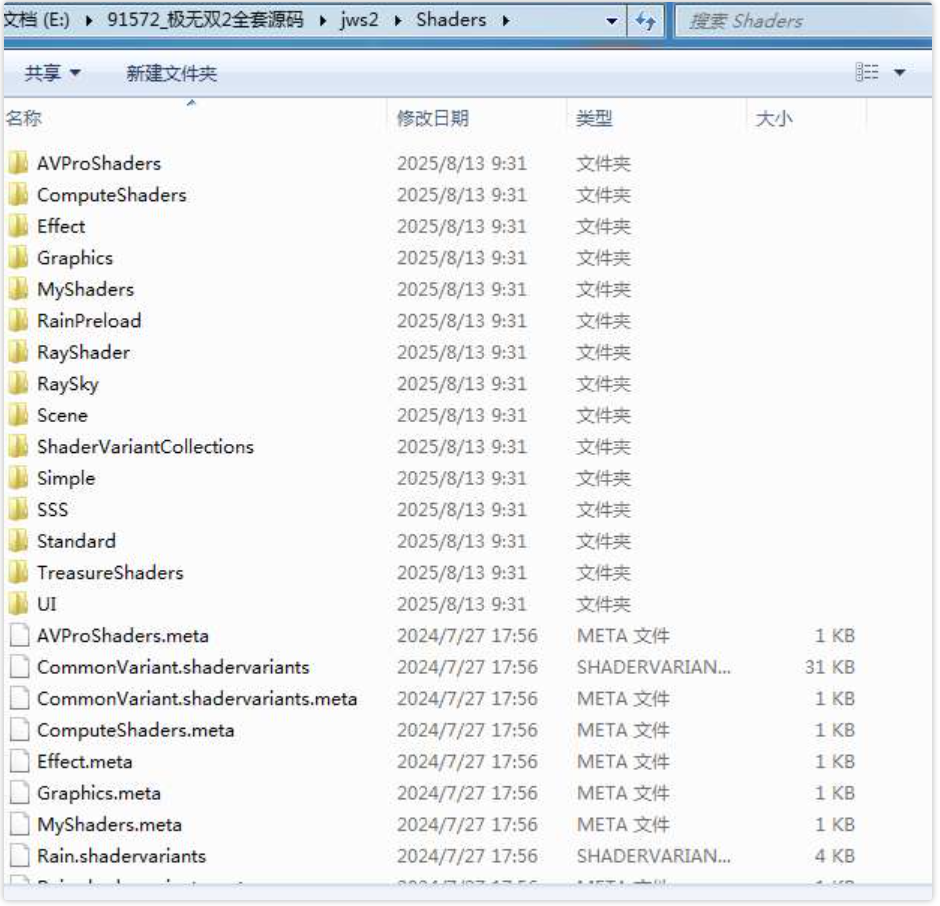Click the AVProShaders folder icon
Viewport: 940px width, 906px height.
[x=18, y=163]
